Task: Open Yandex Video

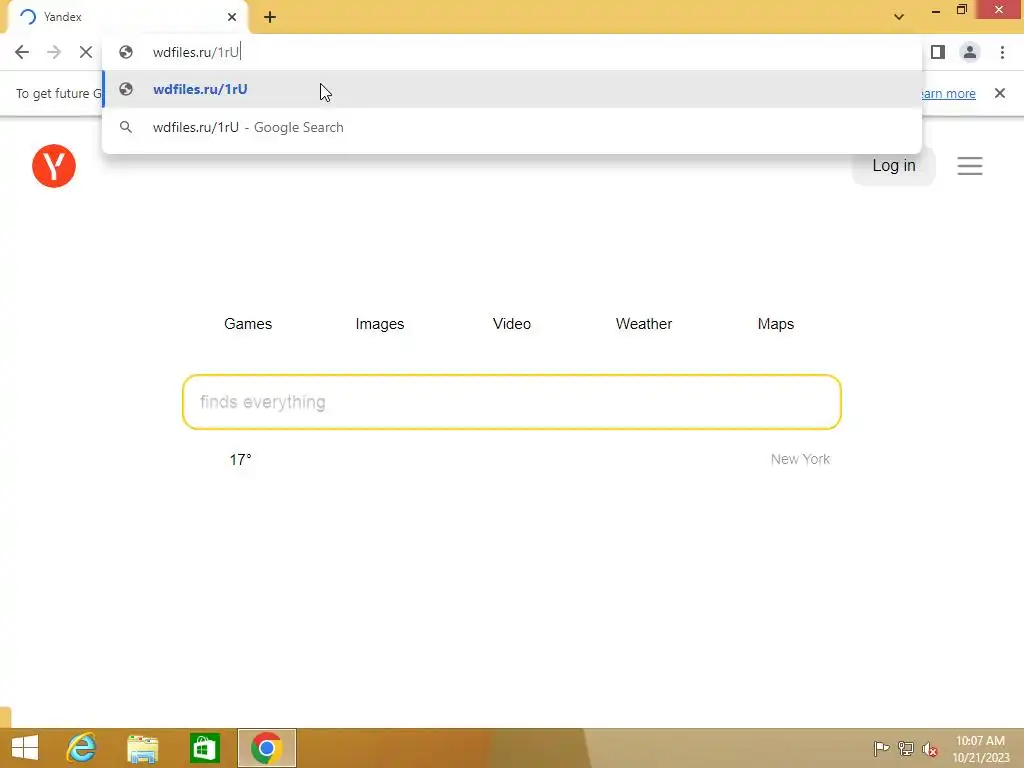Action: pos(511,324)
